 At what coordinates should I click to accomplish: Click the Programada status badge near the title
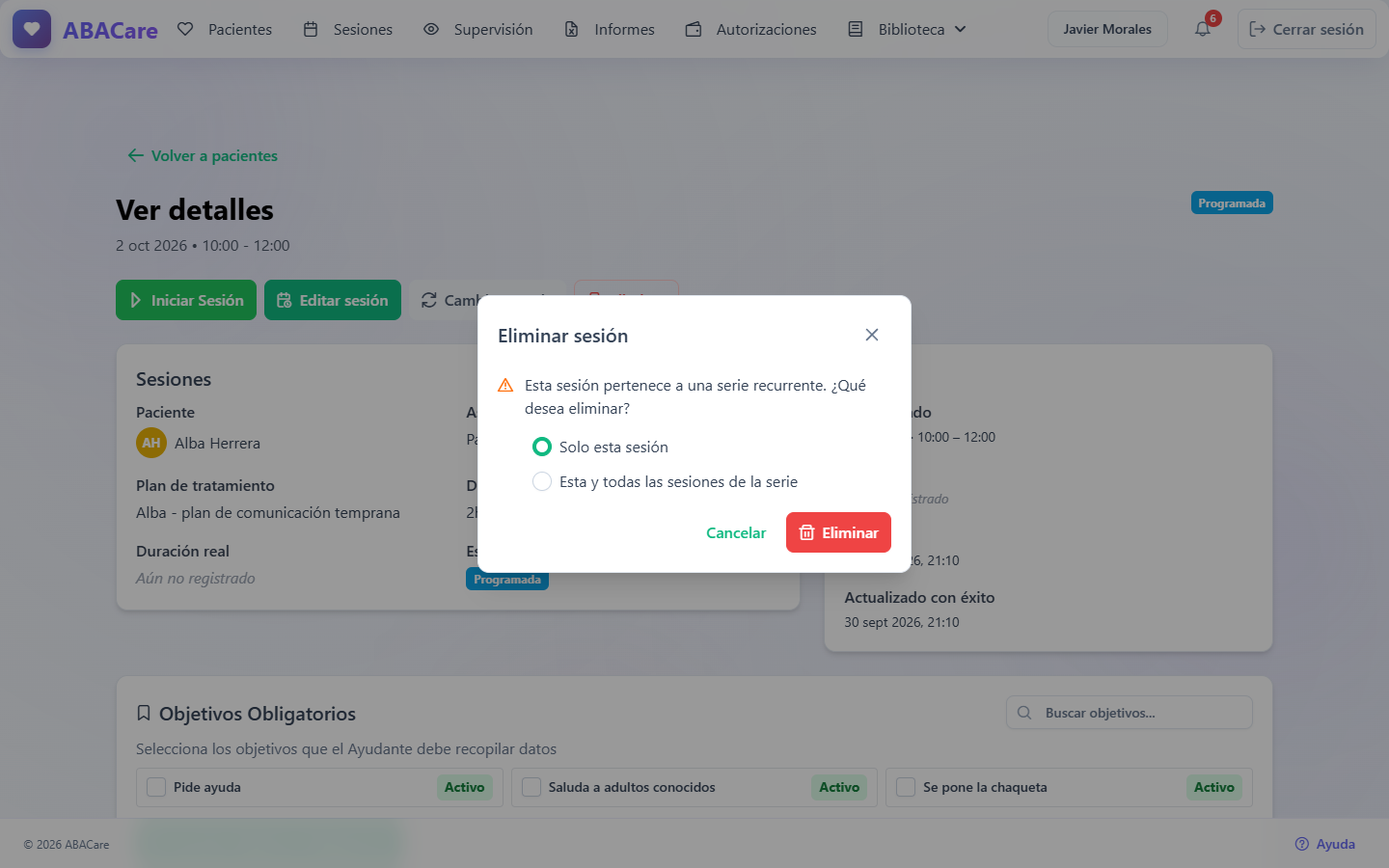pyautogui.click(x=1232, y=203)
